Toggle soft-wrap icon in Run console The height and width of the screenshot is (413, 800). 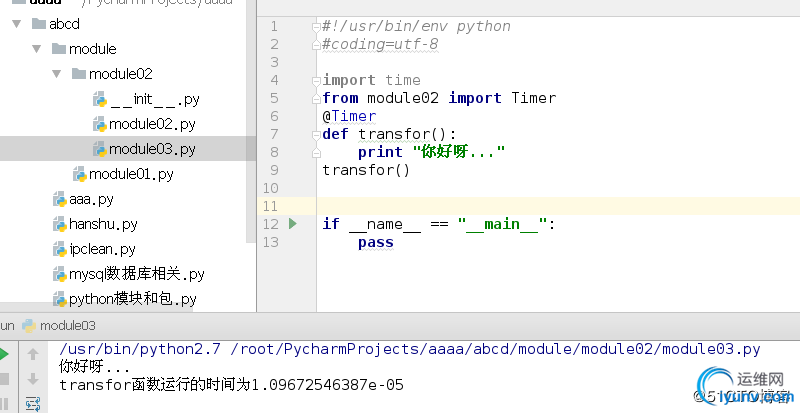(x=33, y=403)
